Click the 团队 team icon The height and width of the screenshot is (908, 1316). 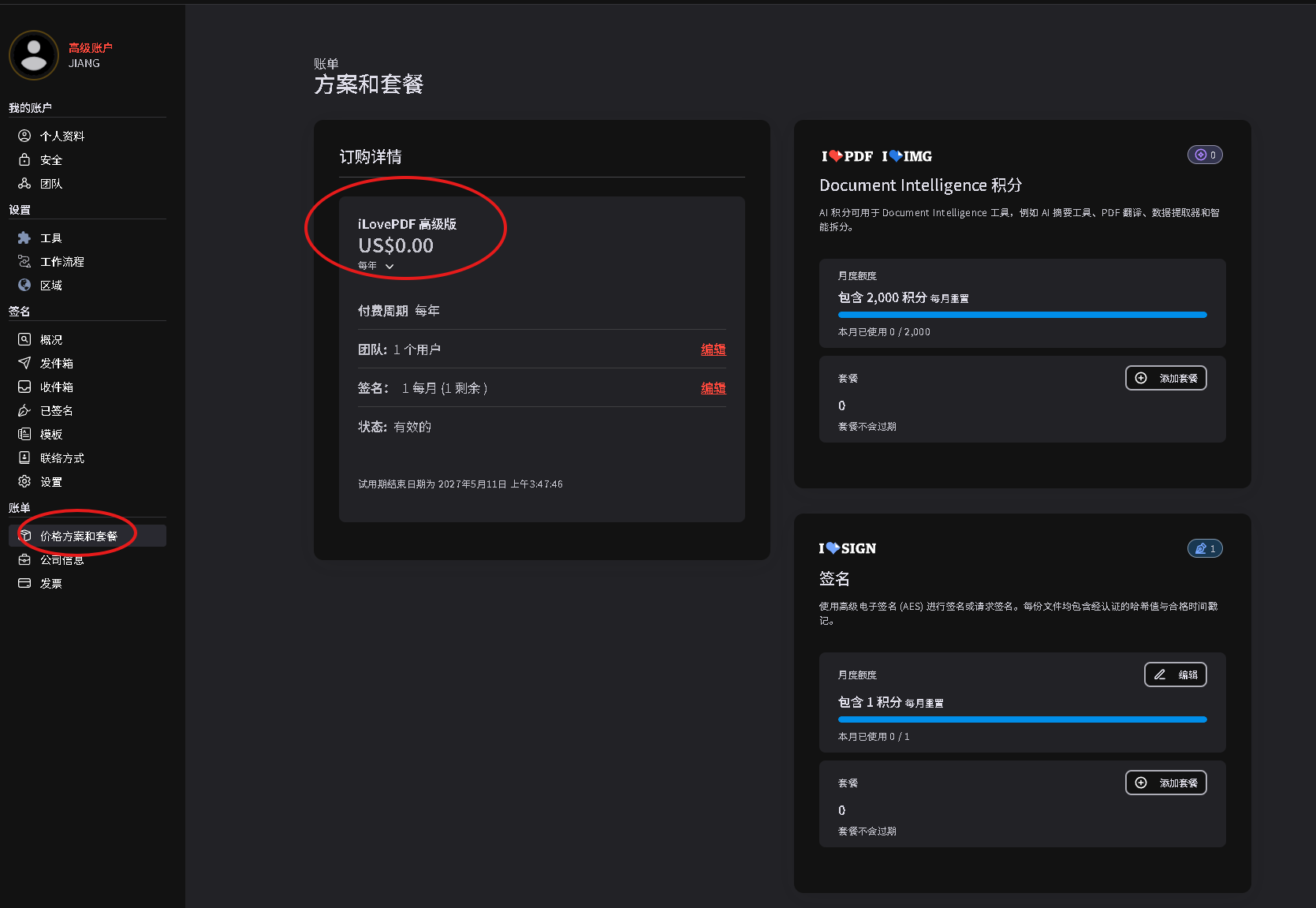coord(24,183)
